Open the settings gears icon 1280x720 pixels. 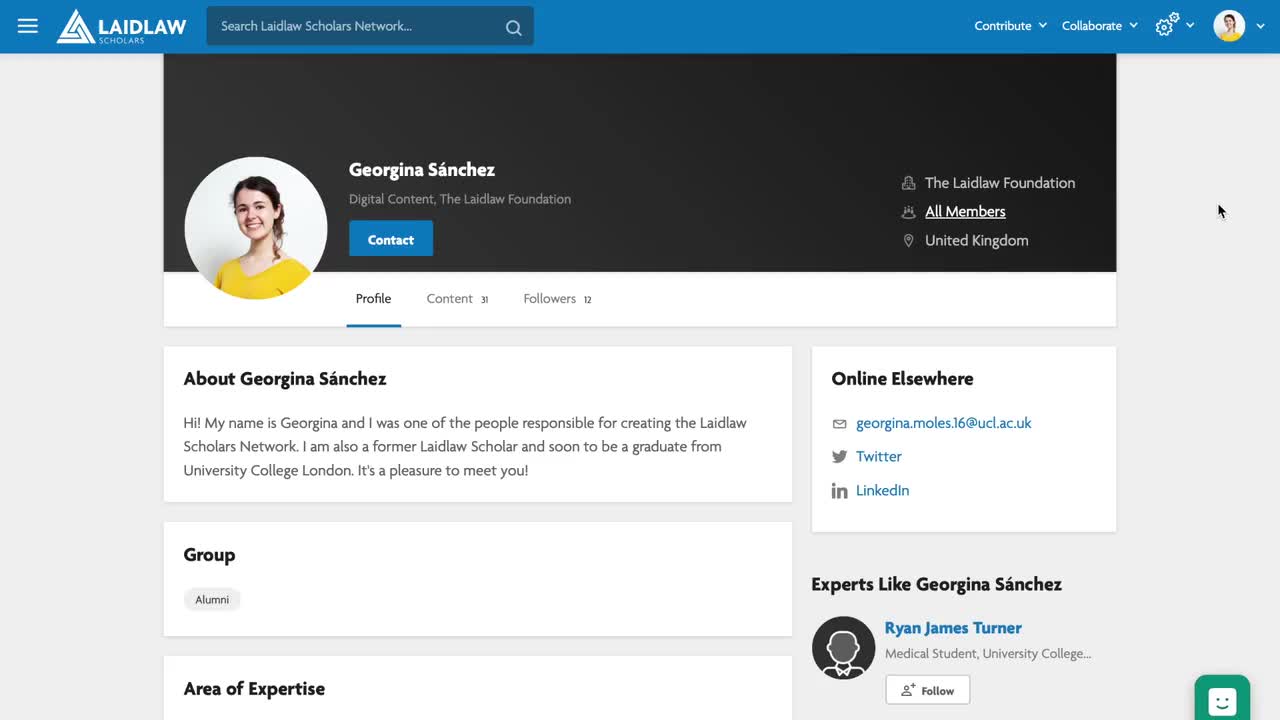pos(1164,26)
